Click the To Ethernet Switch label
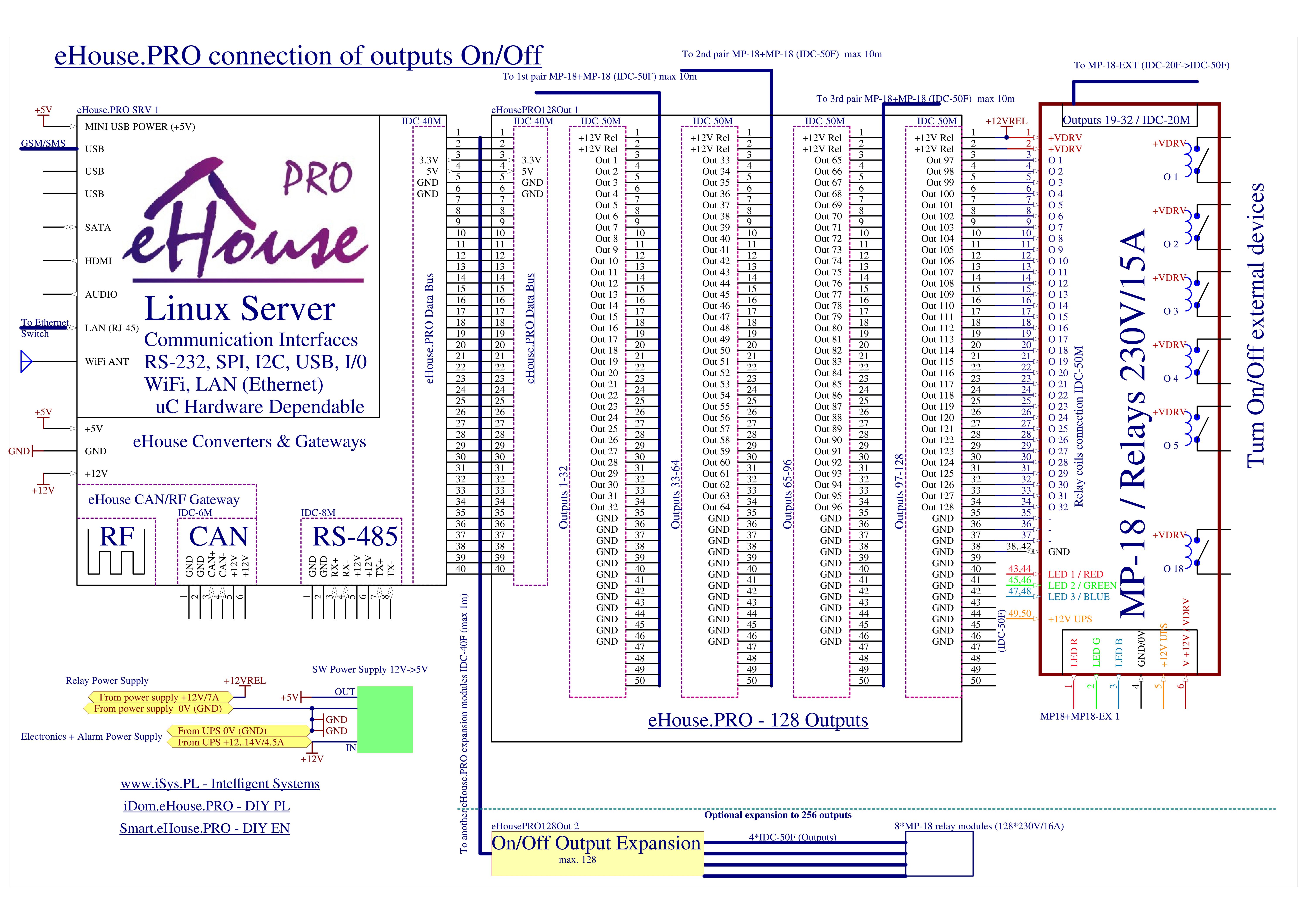 coord(44,328)
